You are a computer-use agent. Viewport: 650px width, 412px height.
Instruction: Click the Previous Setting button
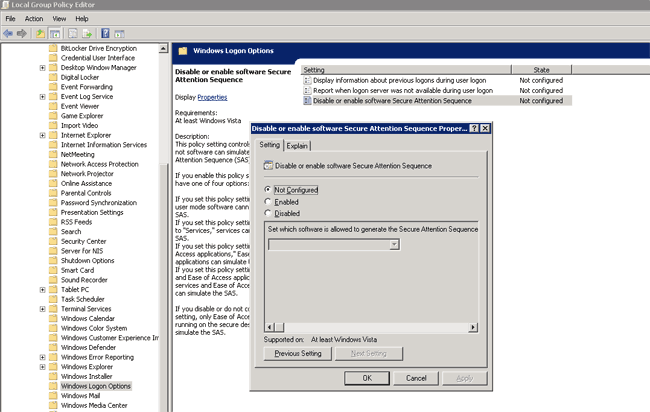[298, 354]
